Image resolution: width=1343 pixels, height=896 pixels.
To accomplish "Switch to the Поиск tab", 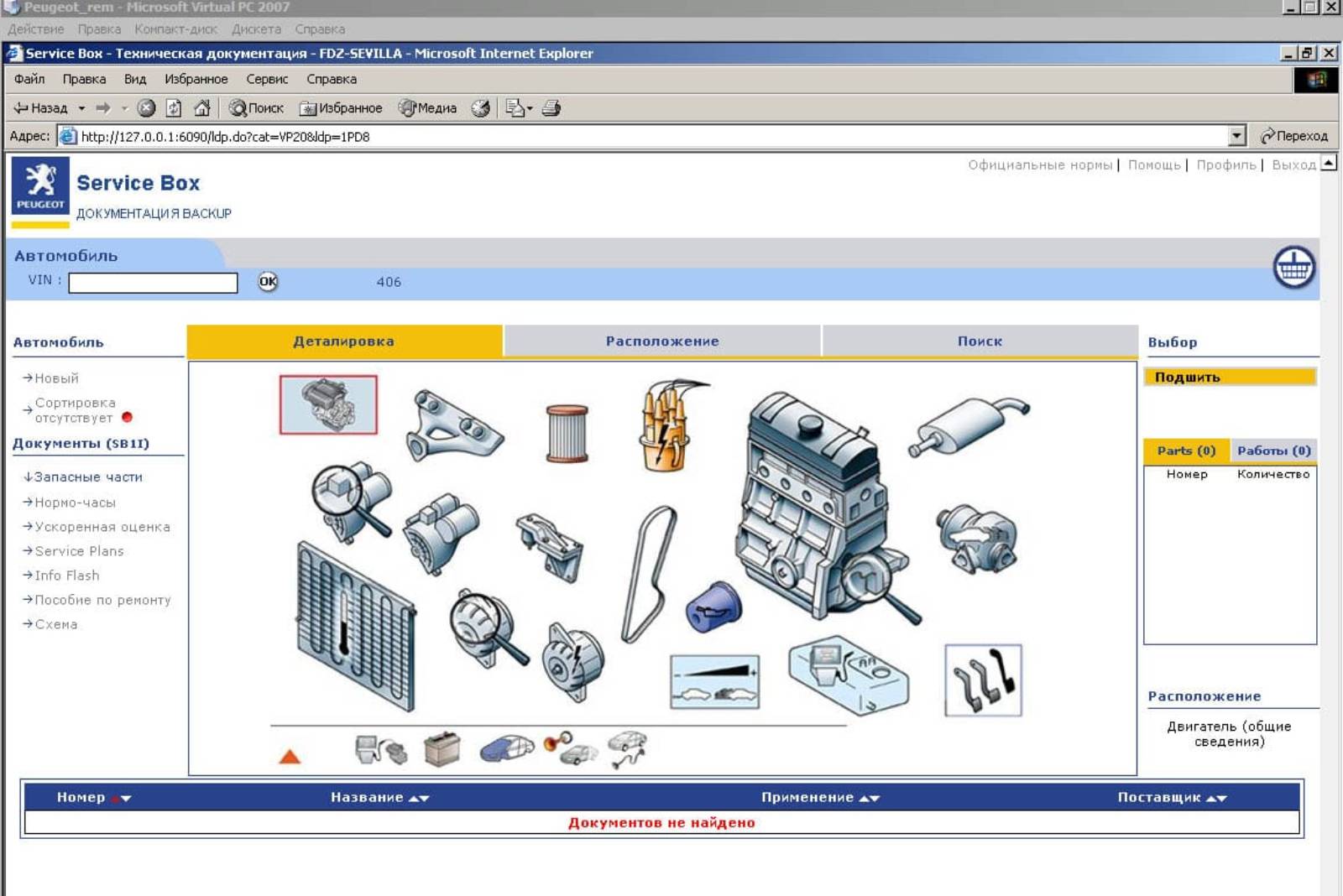I will [980, 341].
